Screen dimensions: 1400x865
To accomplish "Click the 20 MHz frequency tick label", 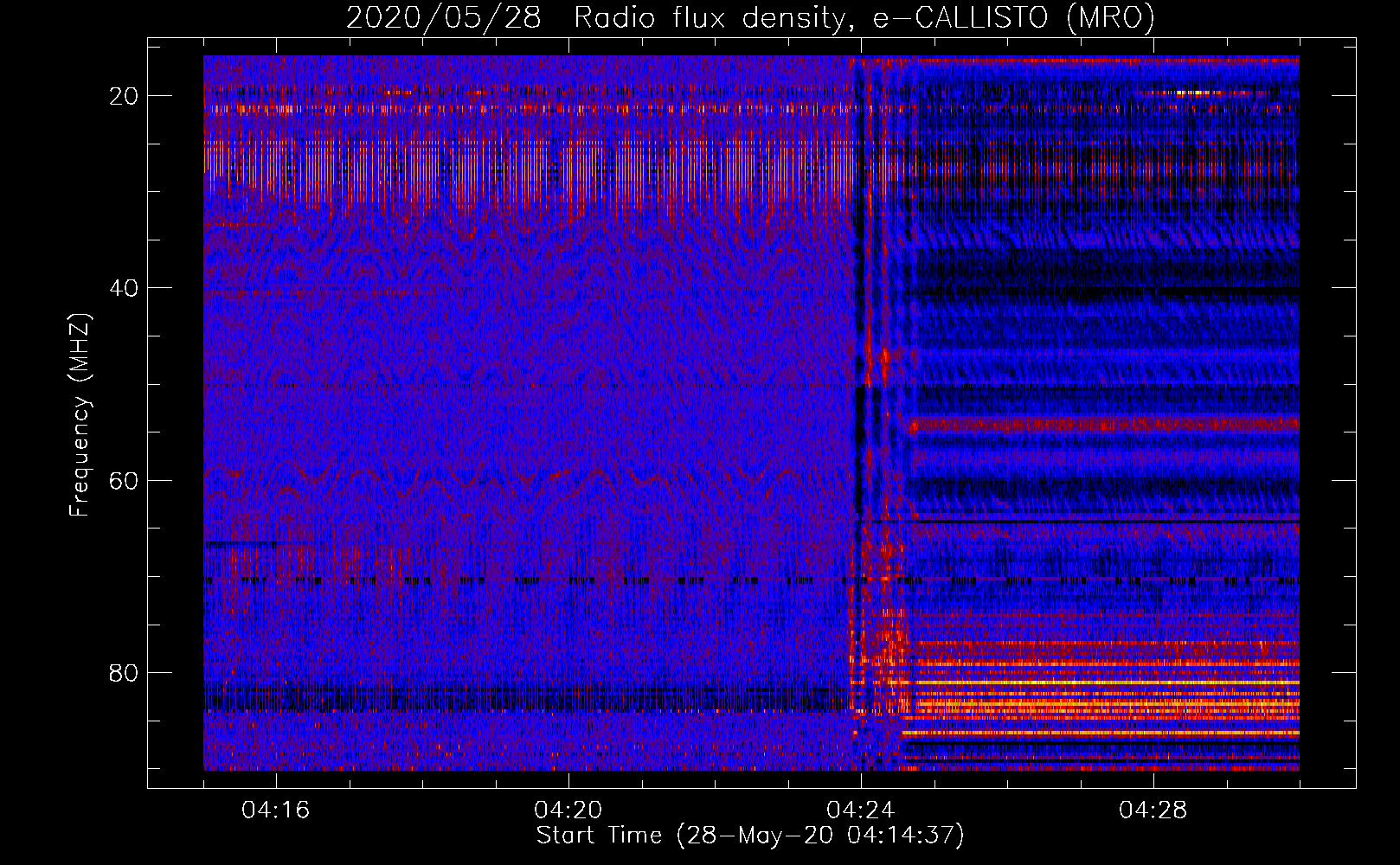I will coord(124,96).
